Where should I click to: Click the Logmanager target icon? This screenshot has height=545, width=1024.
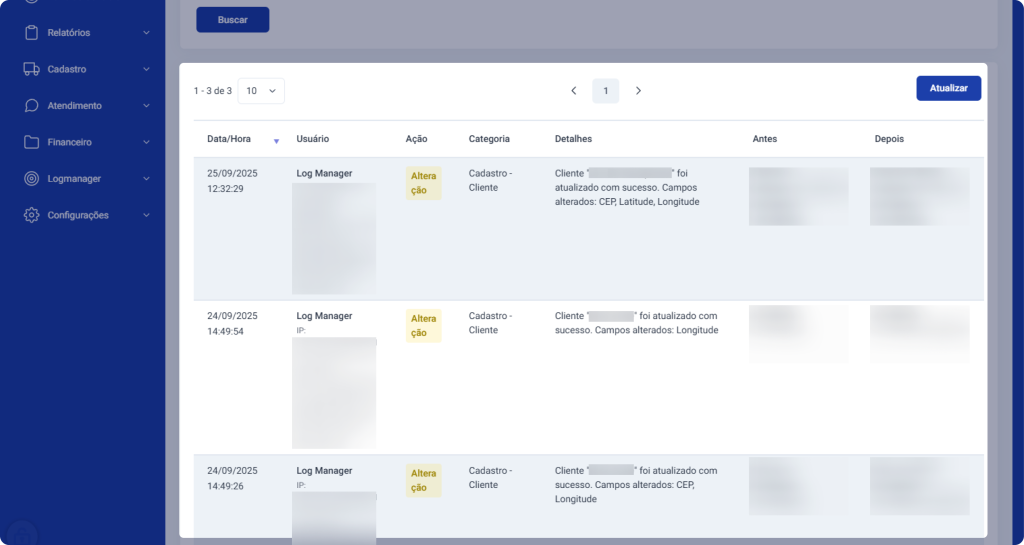pos(31,179)
